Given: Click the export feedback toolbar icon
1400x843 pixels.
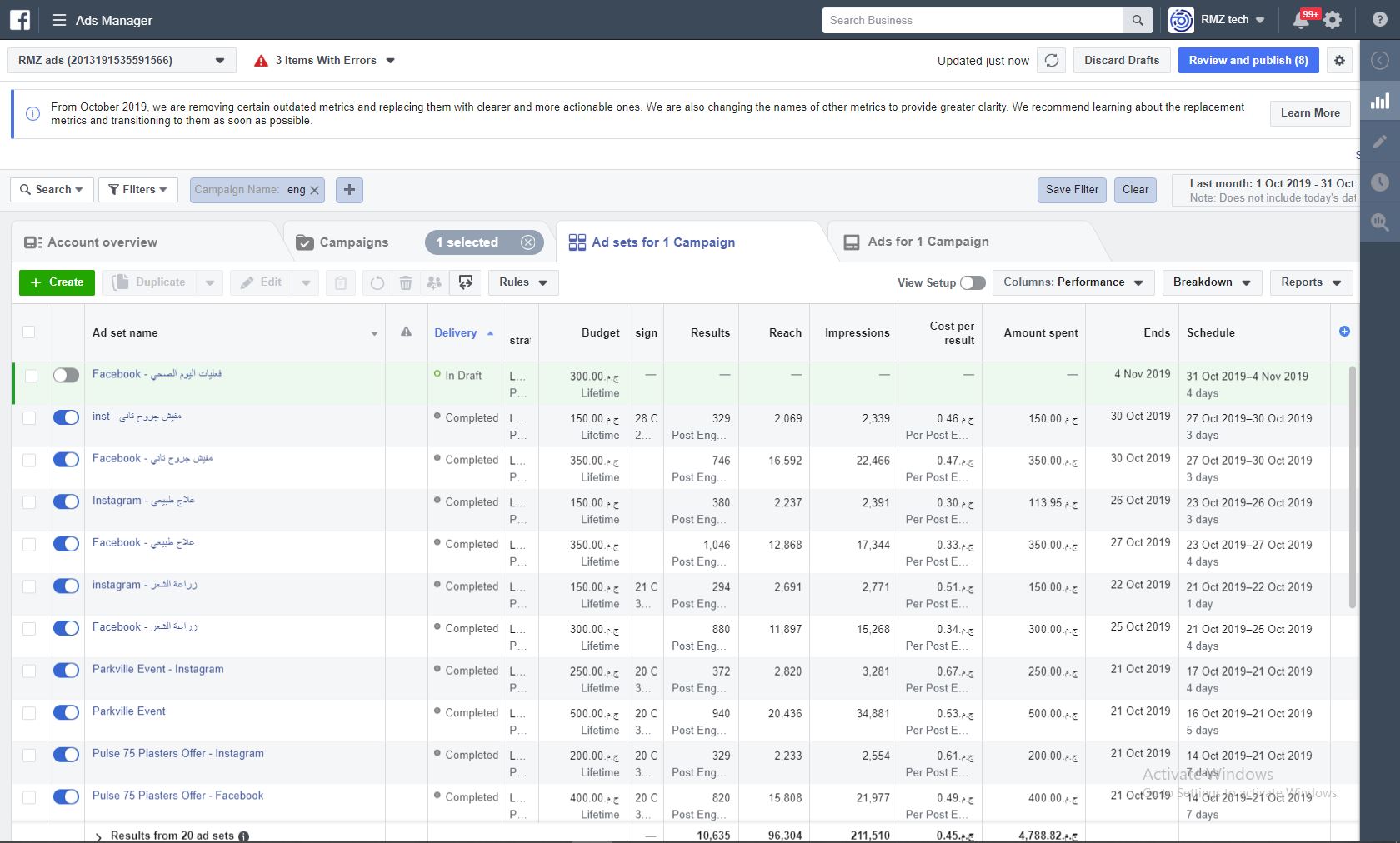Looking at the screenshot, I should tap(466, 282).
